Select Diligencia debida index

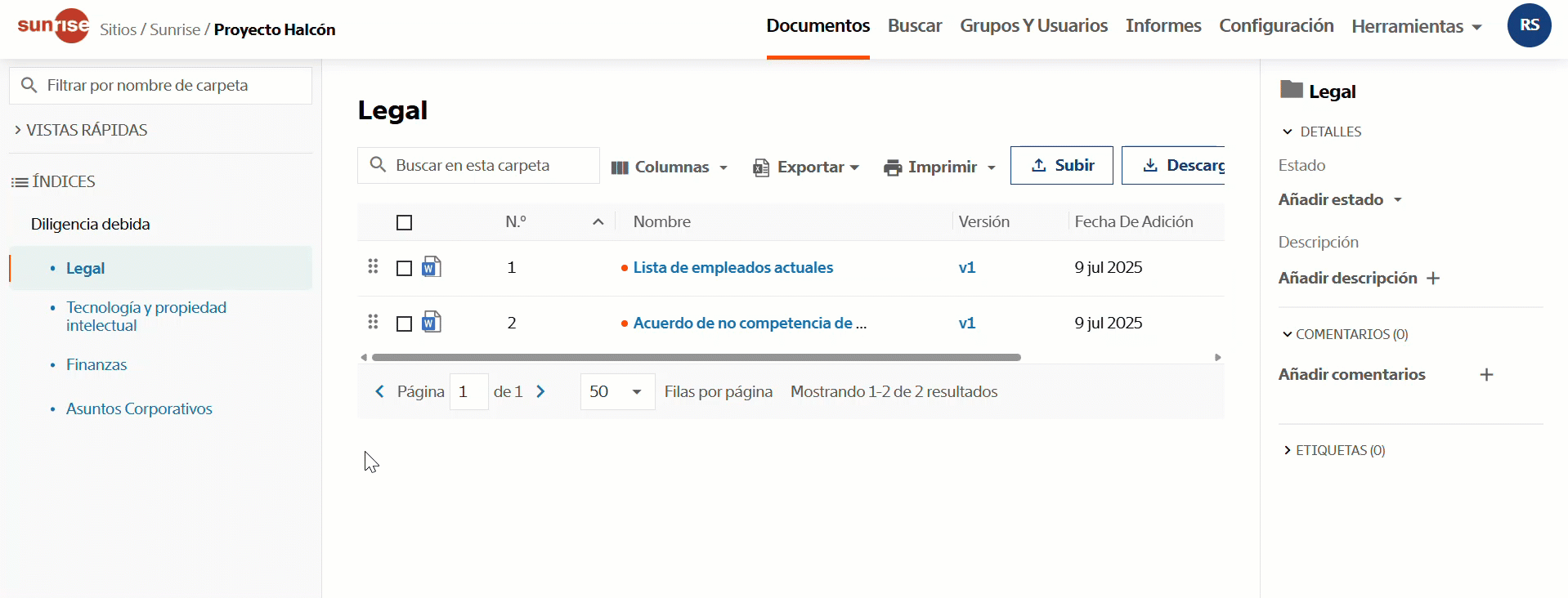[x=90, y=224]
